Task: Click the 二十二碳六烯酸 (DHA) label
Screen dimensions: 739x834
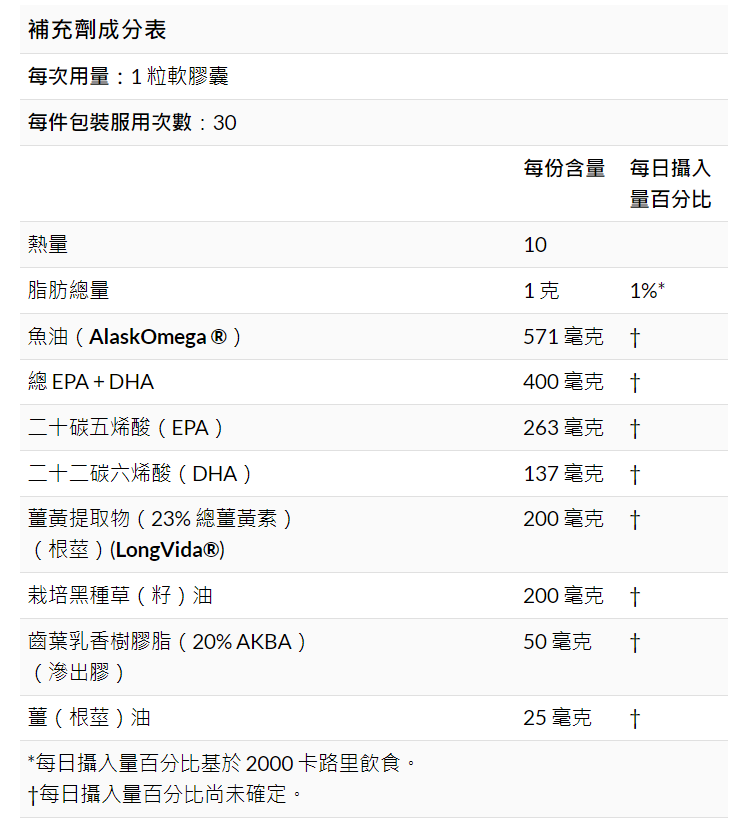Action: (140, 474)
